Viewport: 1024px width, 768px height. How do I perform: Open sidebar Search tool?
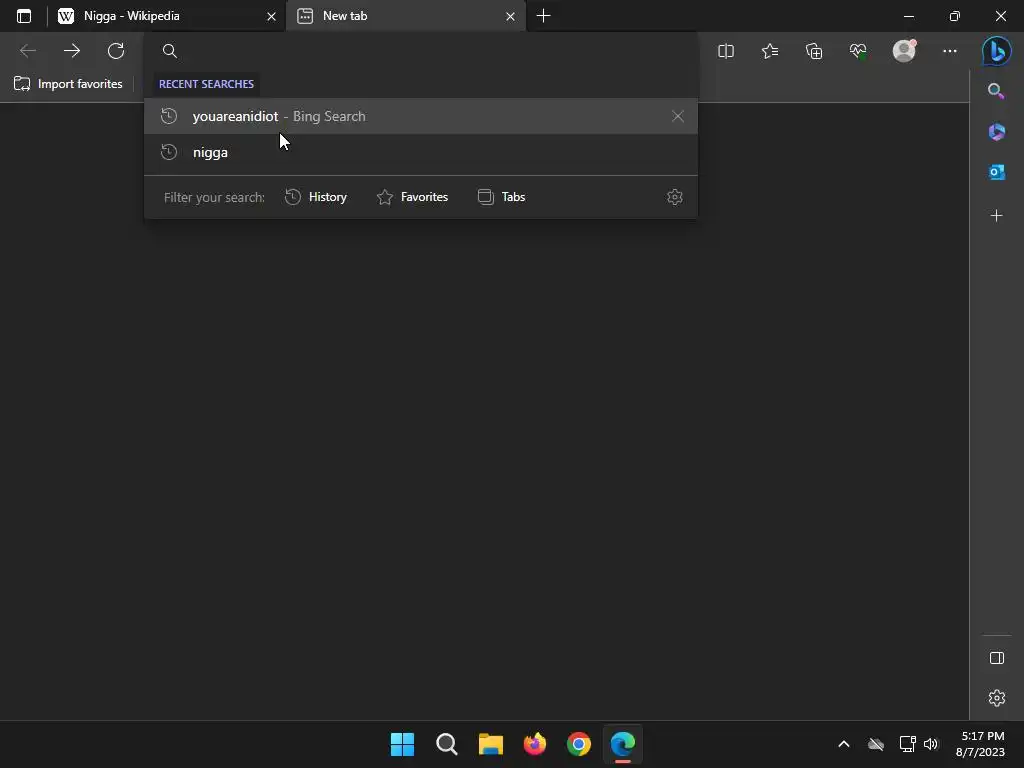[996, 91]
